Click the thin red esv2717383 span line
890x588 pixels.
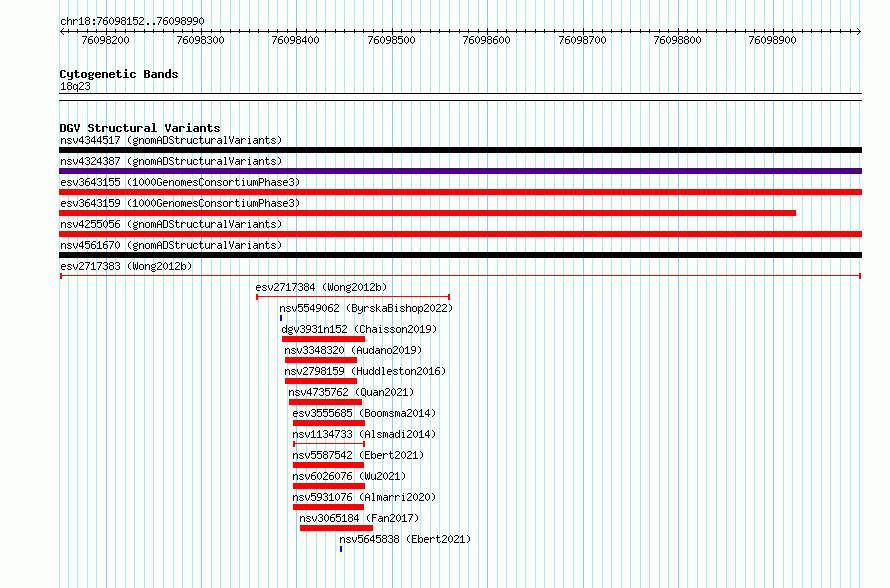coord(460,276)
